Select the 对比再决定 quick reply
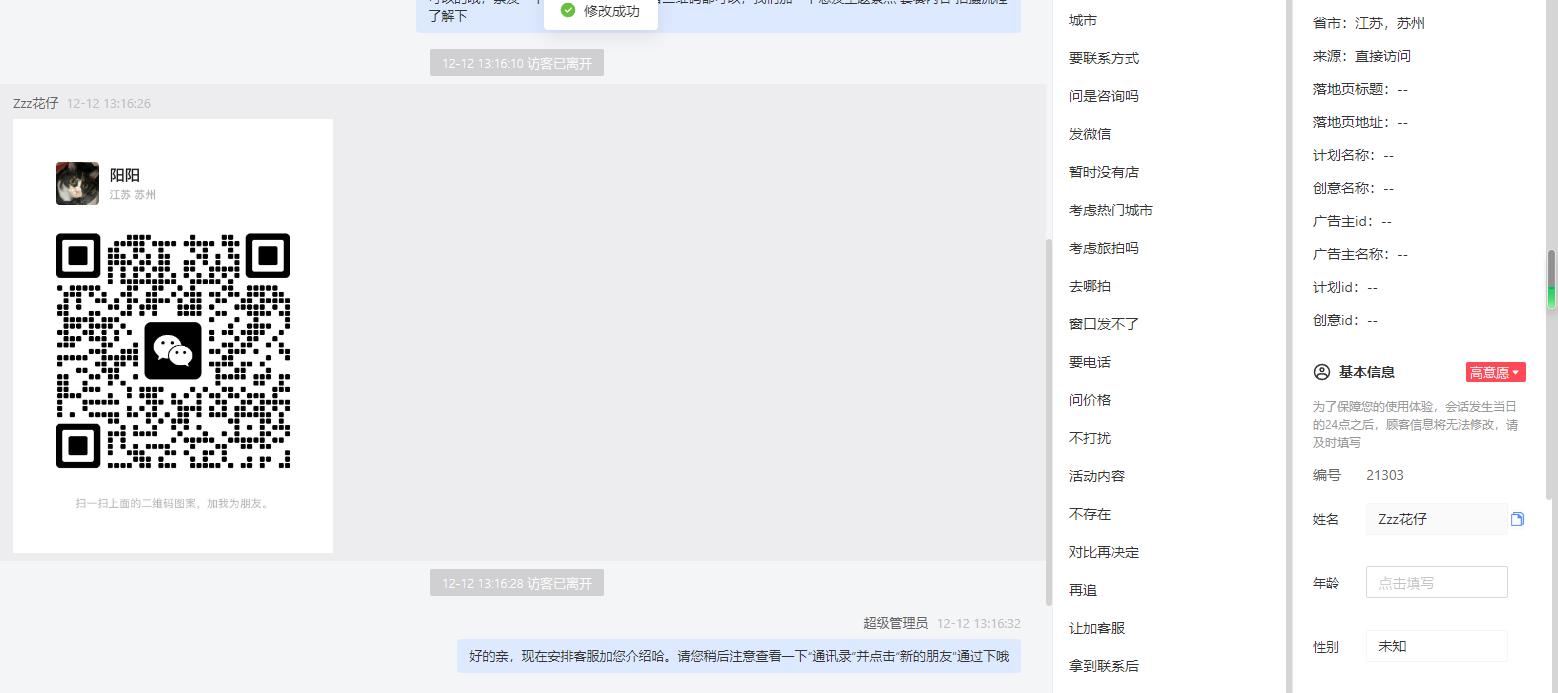The image size is (1558, 693). pyautogui.click(x=1104, y=552)
